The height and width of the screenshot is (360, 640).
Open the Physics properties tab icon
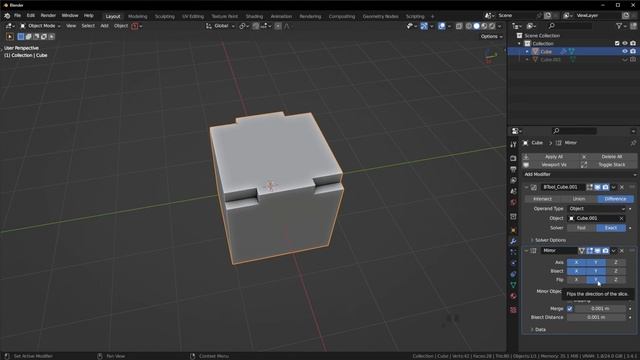click(x=513, y=263)
